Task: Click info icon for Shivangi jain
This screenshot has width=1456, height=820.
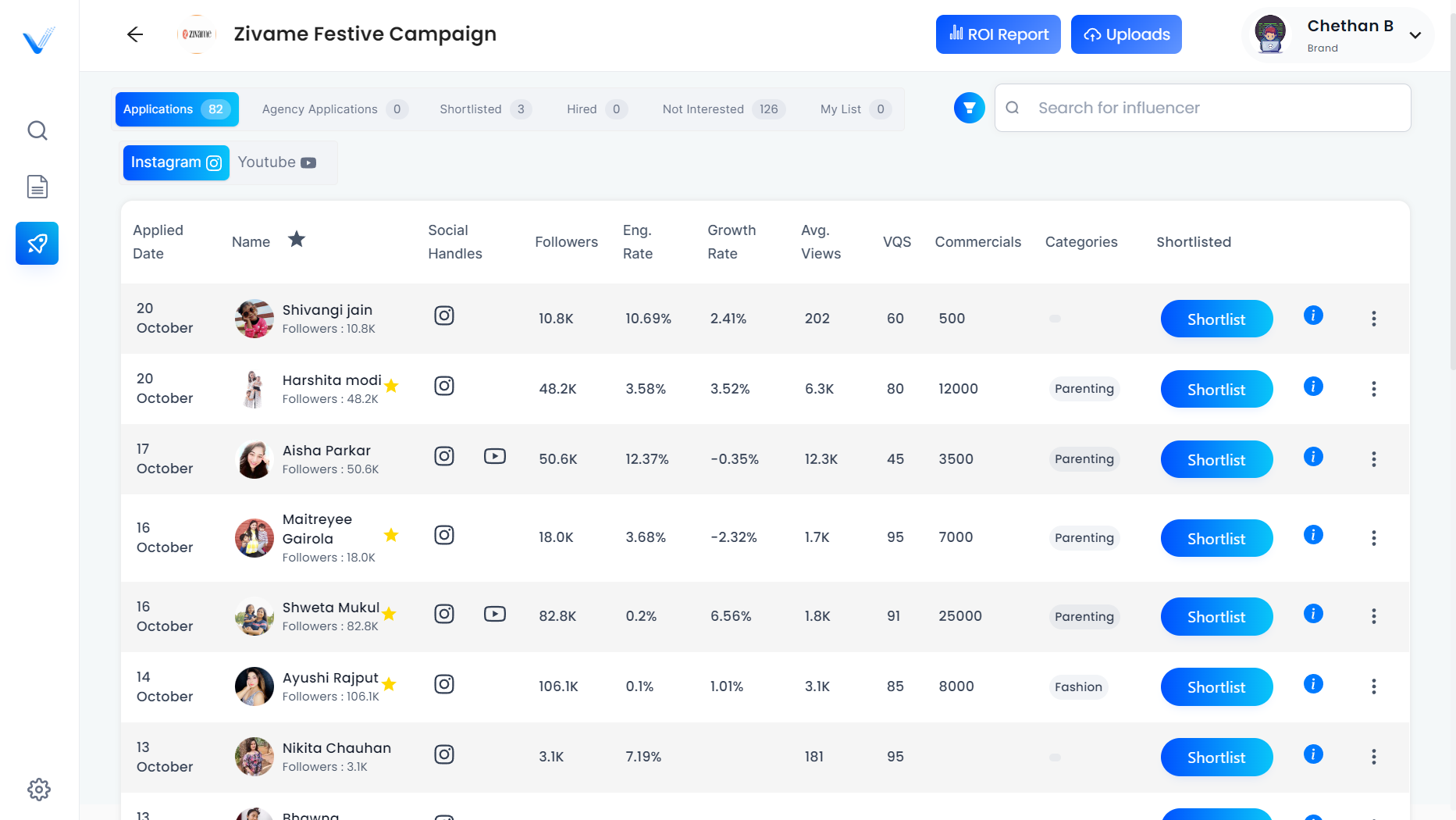Action: [x=1313, y=316]
